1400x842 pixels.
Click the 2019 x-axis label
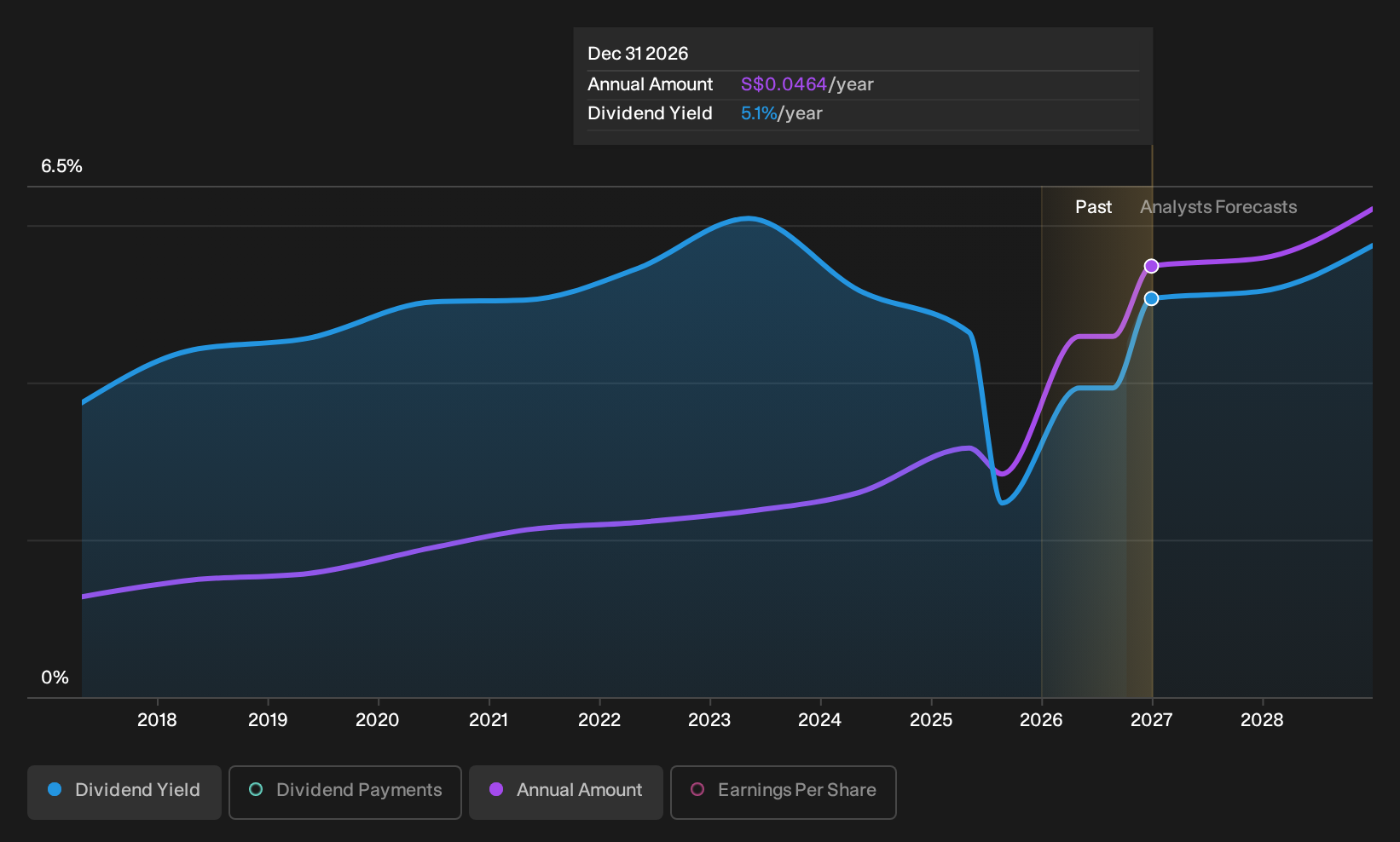coord(268,720)
